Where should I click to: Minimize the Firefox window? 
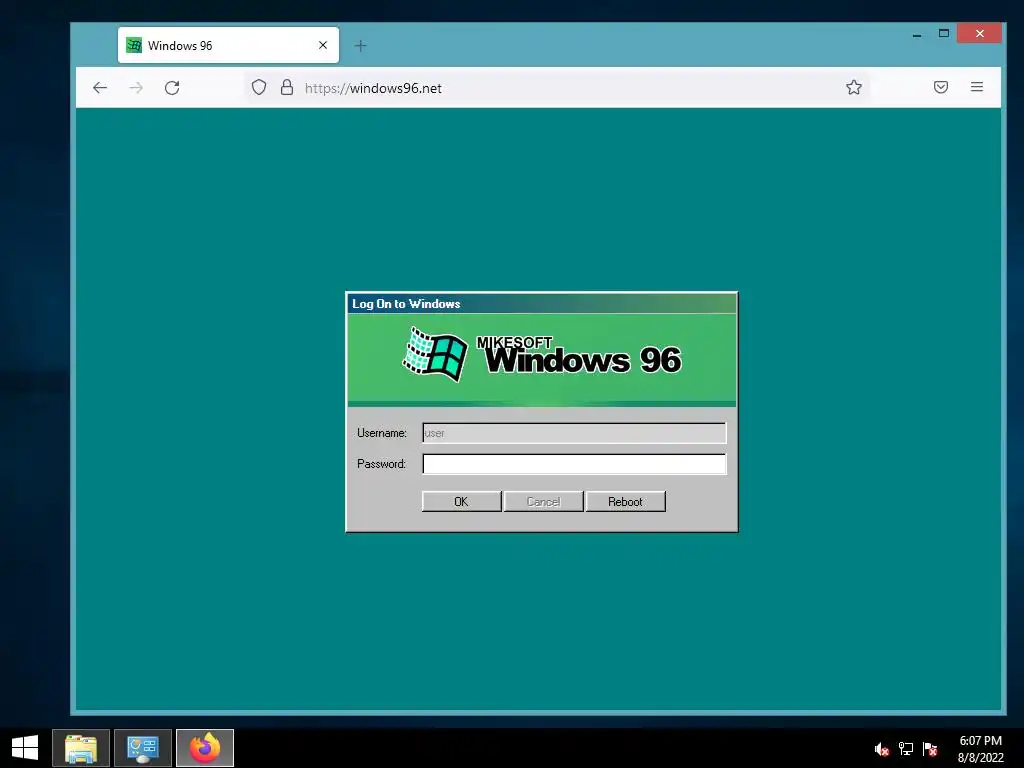[917, 33]
